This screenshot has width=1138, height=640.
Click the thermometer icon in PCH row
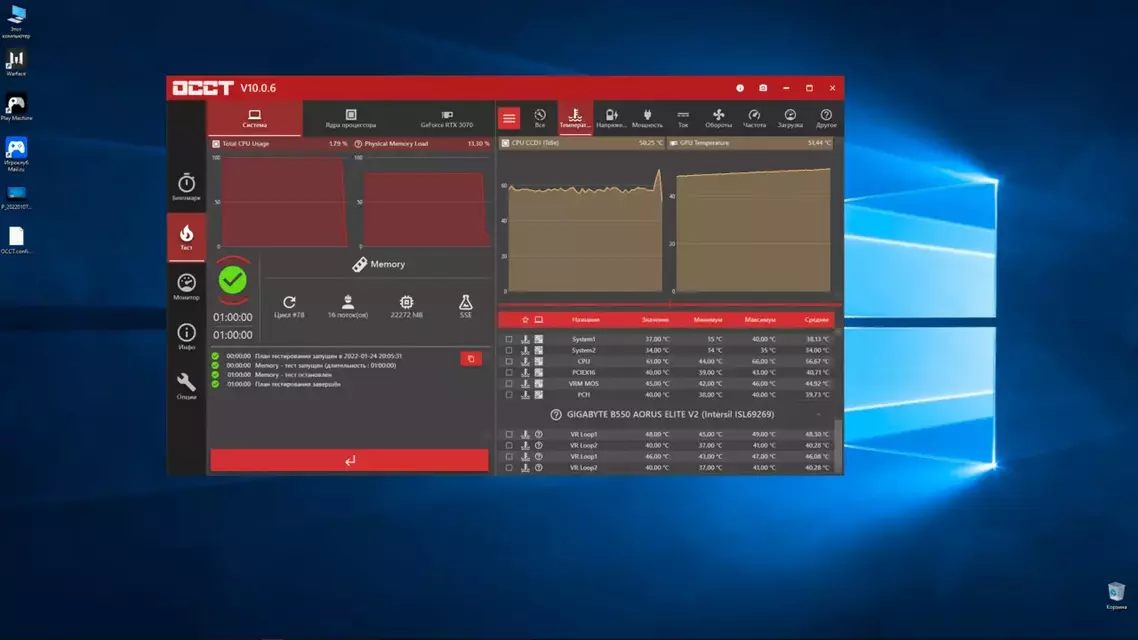(525, 395)
